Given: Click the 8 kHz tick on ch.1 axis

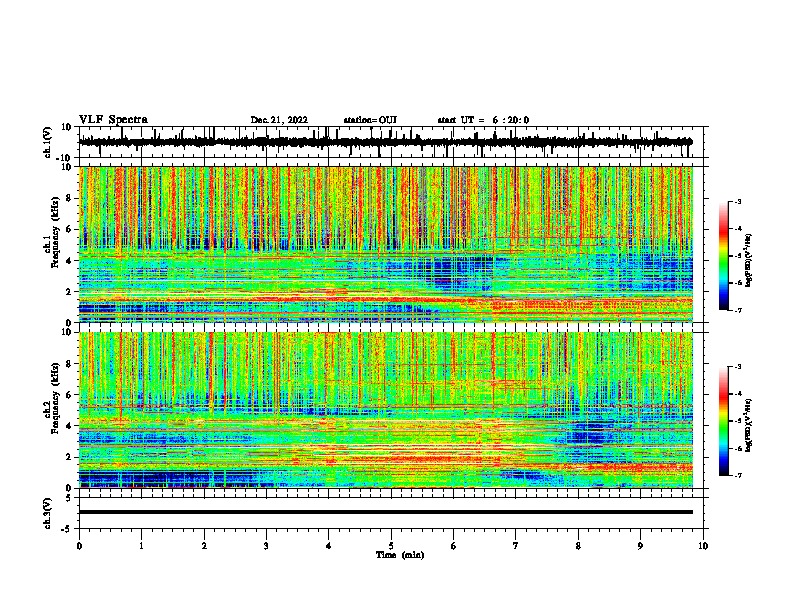Looking at the screenshot, I should (x=70, y=198).
